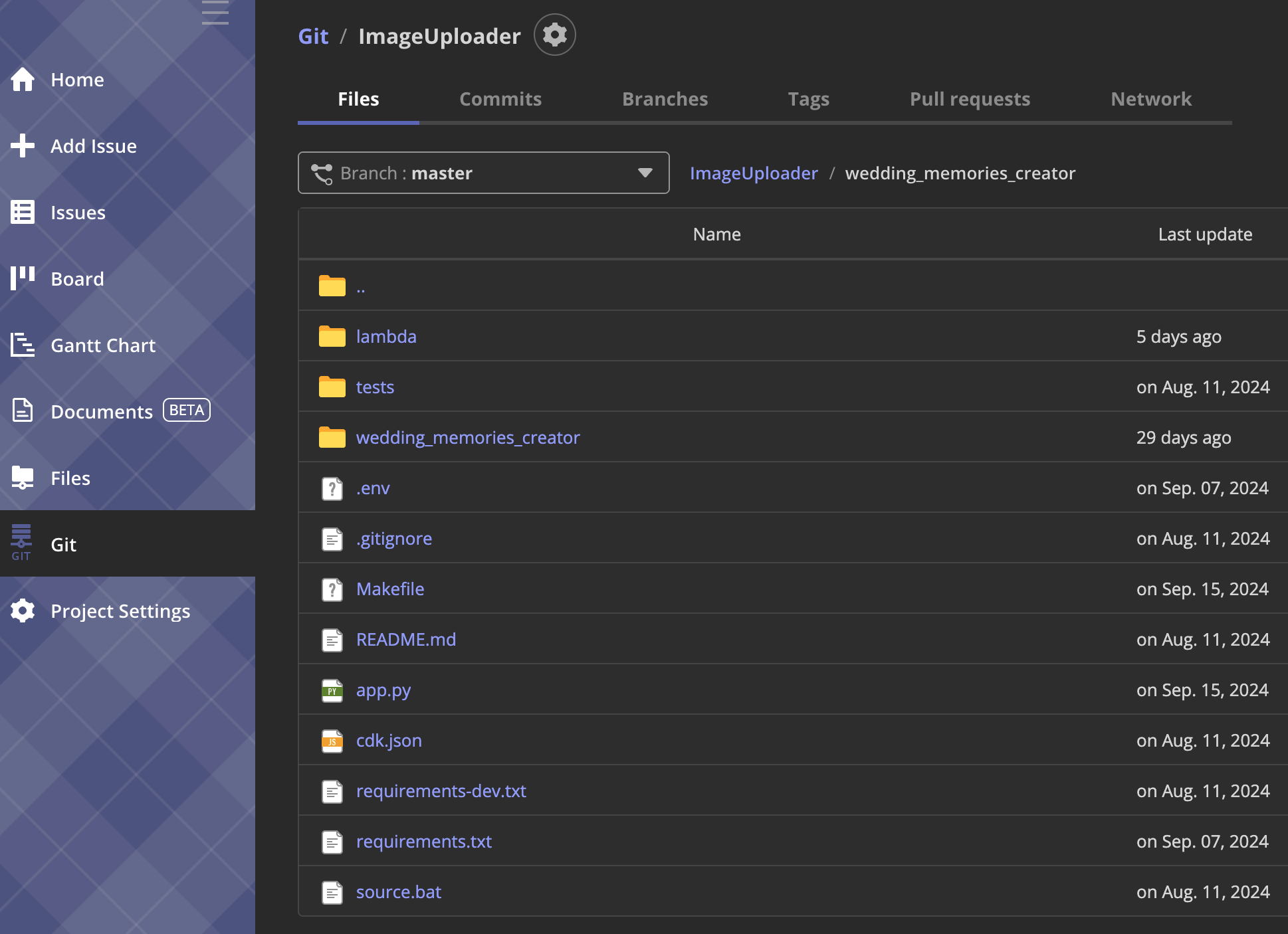Click the ImageUploader path breadcrumb link
Image resolution: width=1288 pixels, height=934 pixels.
[754, 173]
